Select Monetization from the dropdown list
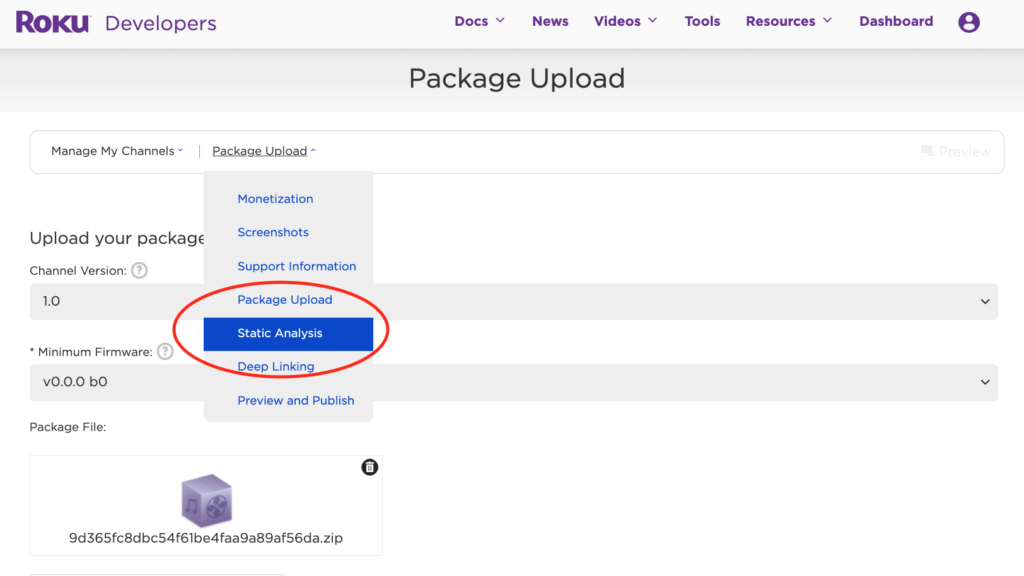This screenshot has height=576, width=1024. tap(275, 199)
